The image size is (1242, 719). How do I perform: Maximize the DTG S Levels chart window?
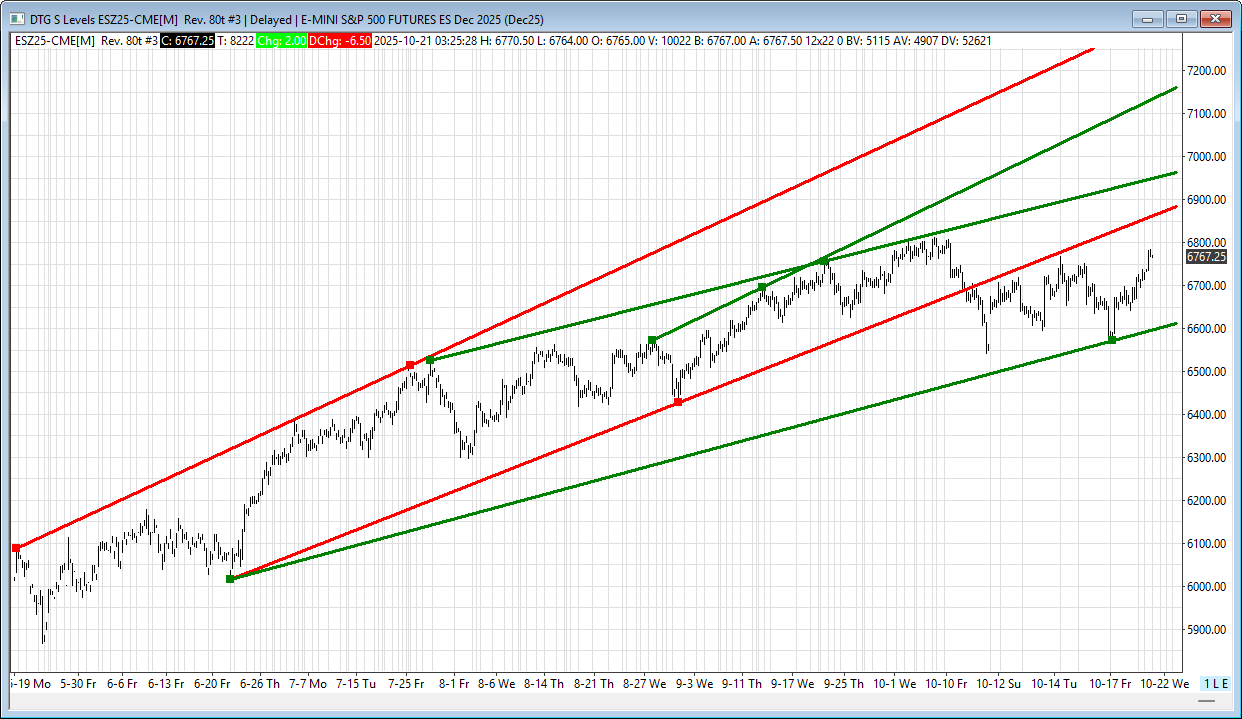1182,18
